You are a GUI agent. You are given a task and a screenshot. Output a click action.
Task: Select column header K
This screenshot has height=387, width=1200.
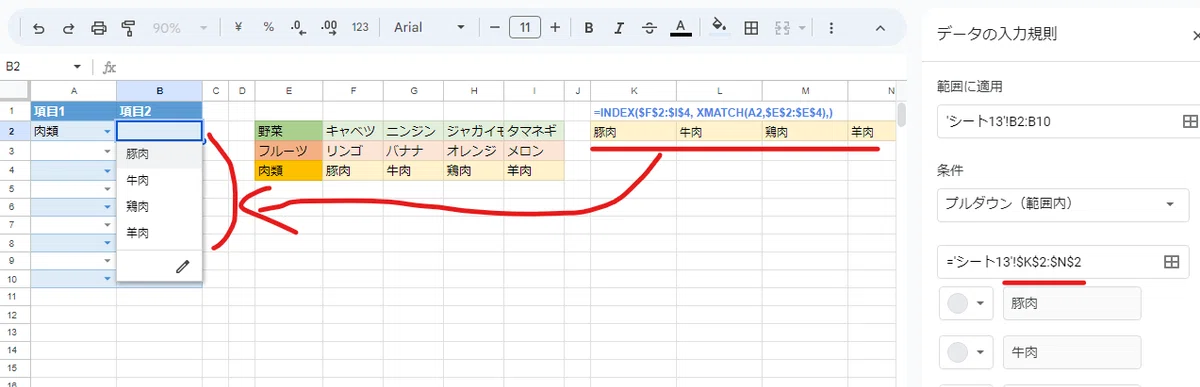(632, 91)
